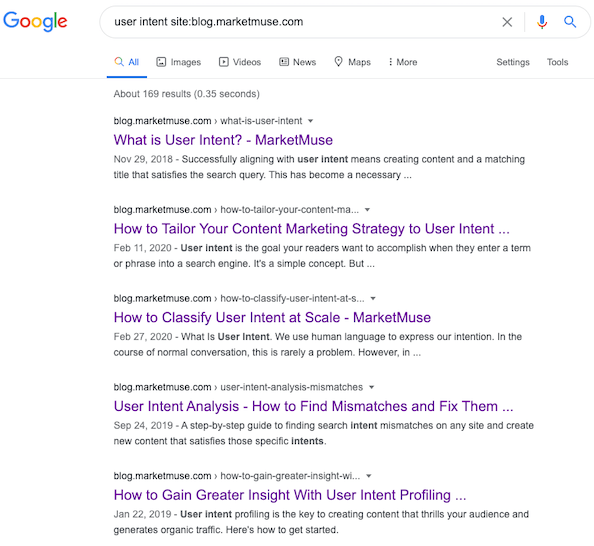This screenshot has height=546, width=594.
Task: Switch to the Videos tab
Action: tap(240, 62)
